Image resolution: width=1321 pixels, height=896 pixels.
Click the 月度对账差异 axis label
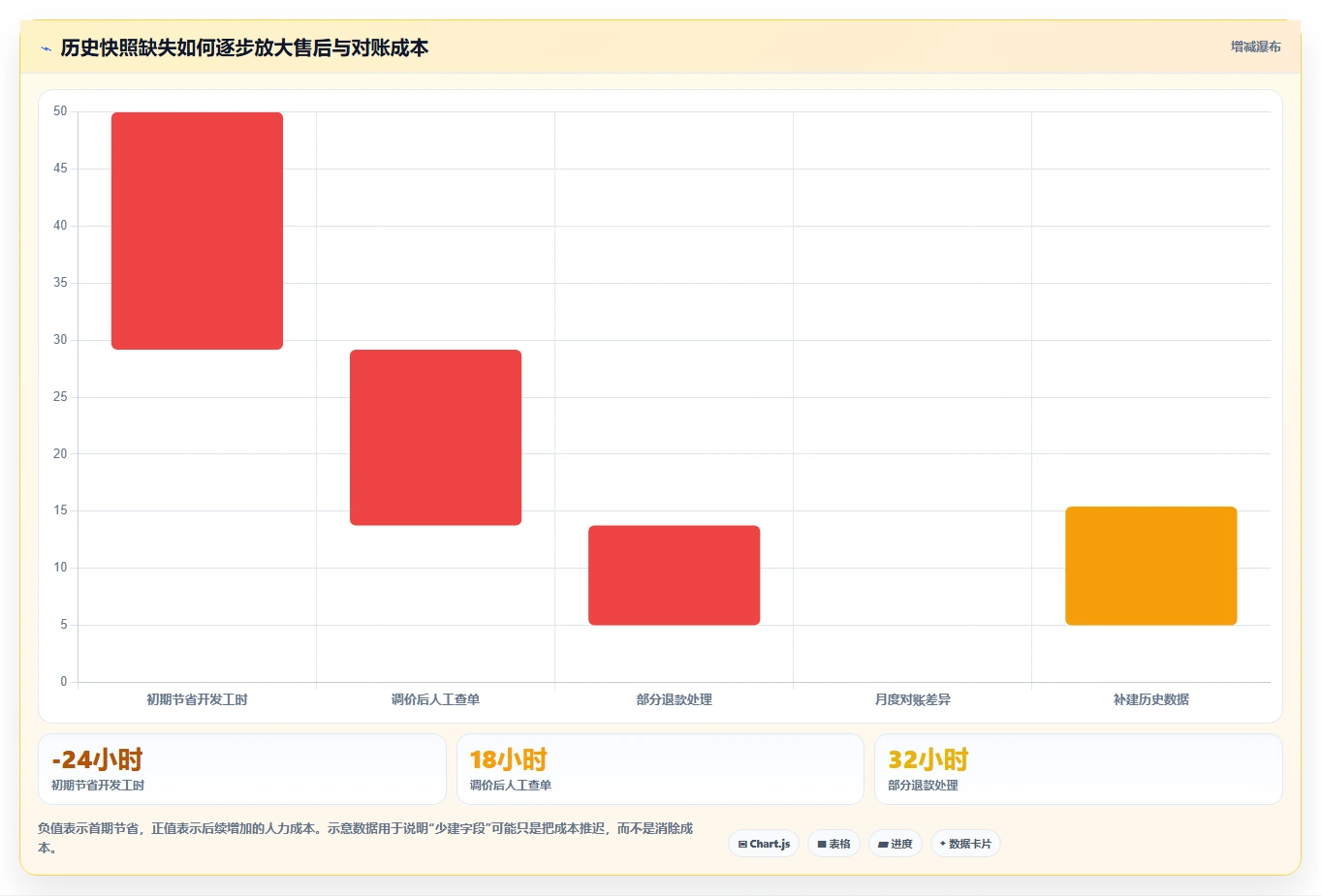[912, 699]
